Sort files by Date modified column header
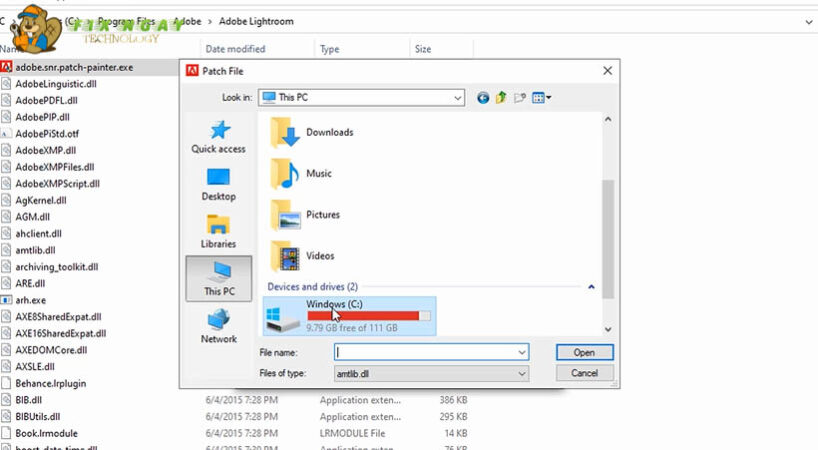Viewport: 818px width, 450px height. (x=235, y=48)
